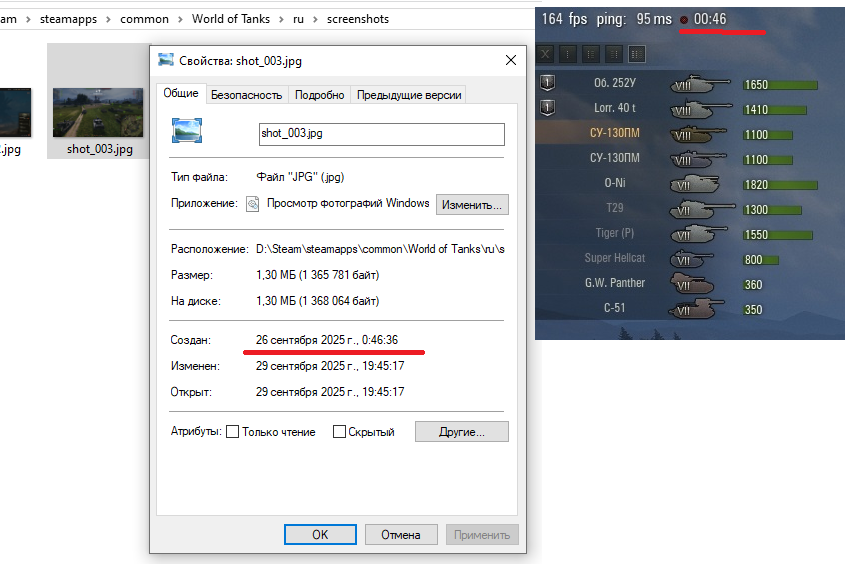
Task: Click the G.W. Panther name in player list
Action: pyautogui.click(x=615, y=282)
